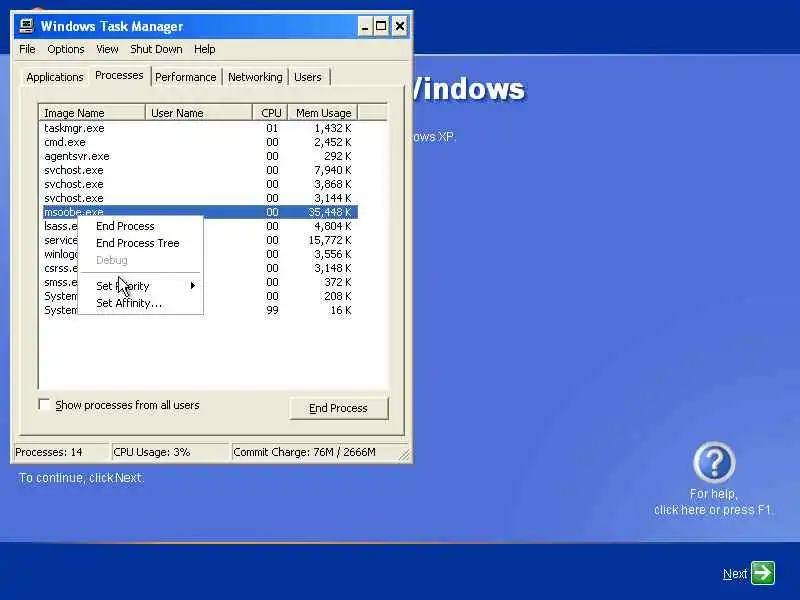800x600 pixels.
Task: Open the Help menu
Action: pos(205,49)
